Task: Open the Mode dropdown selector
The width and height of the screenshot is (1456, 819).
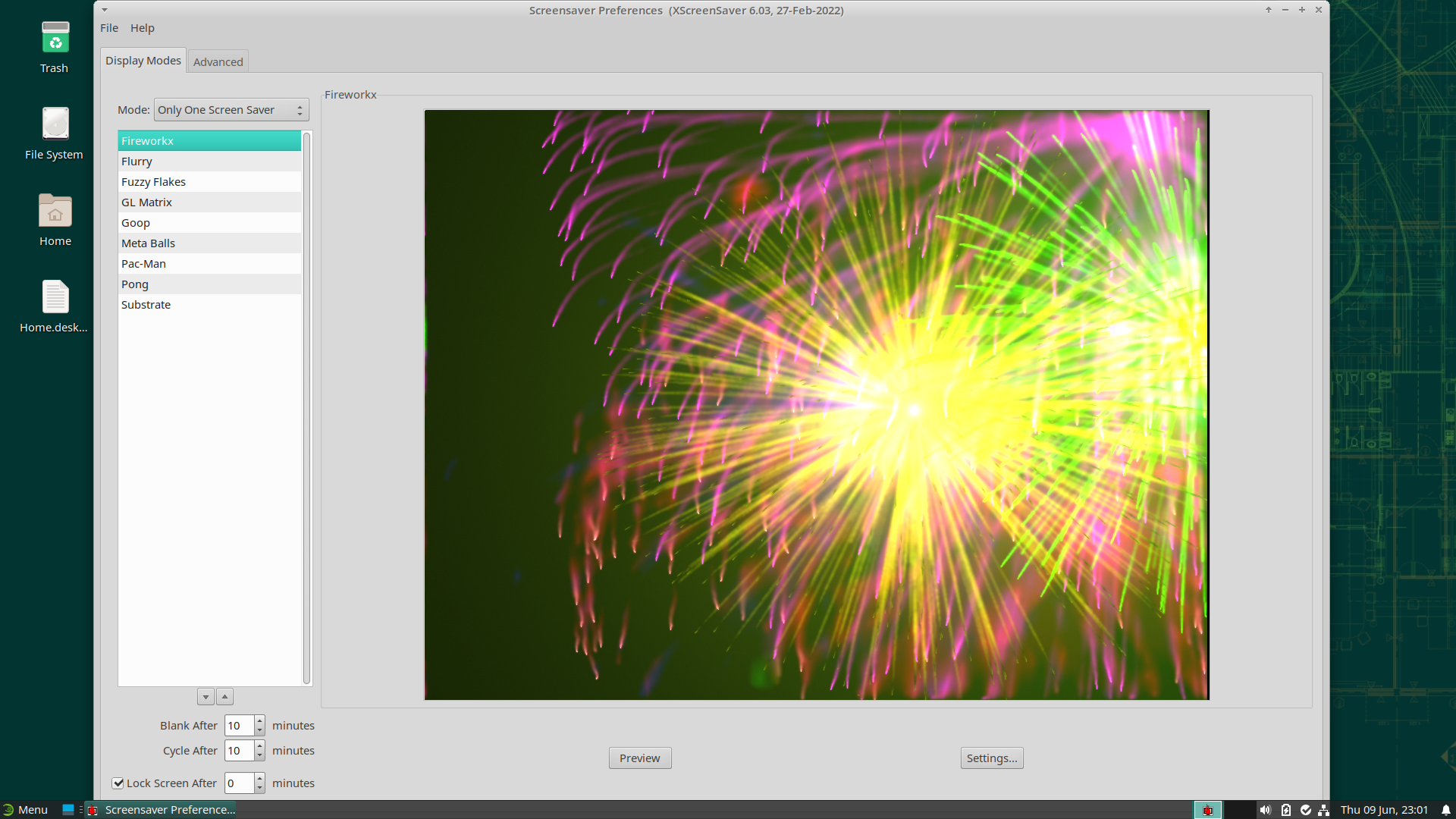Action: click(231, 110)
